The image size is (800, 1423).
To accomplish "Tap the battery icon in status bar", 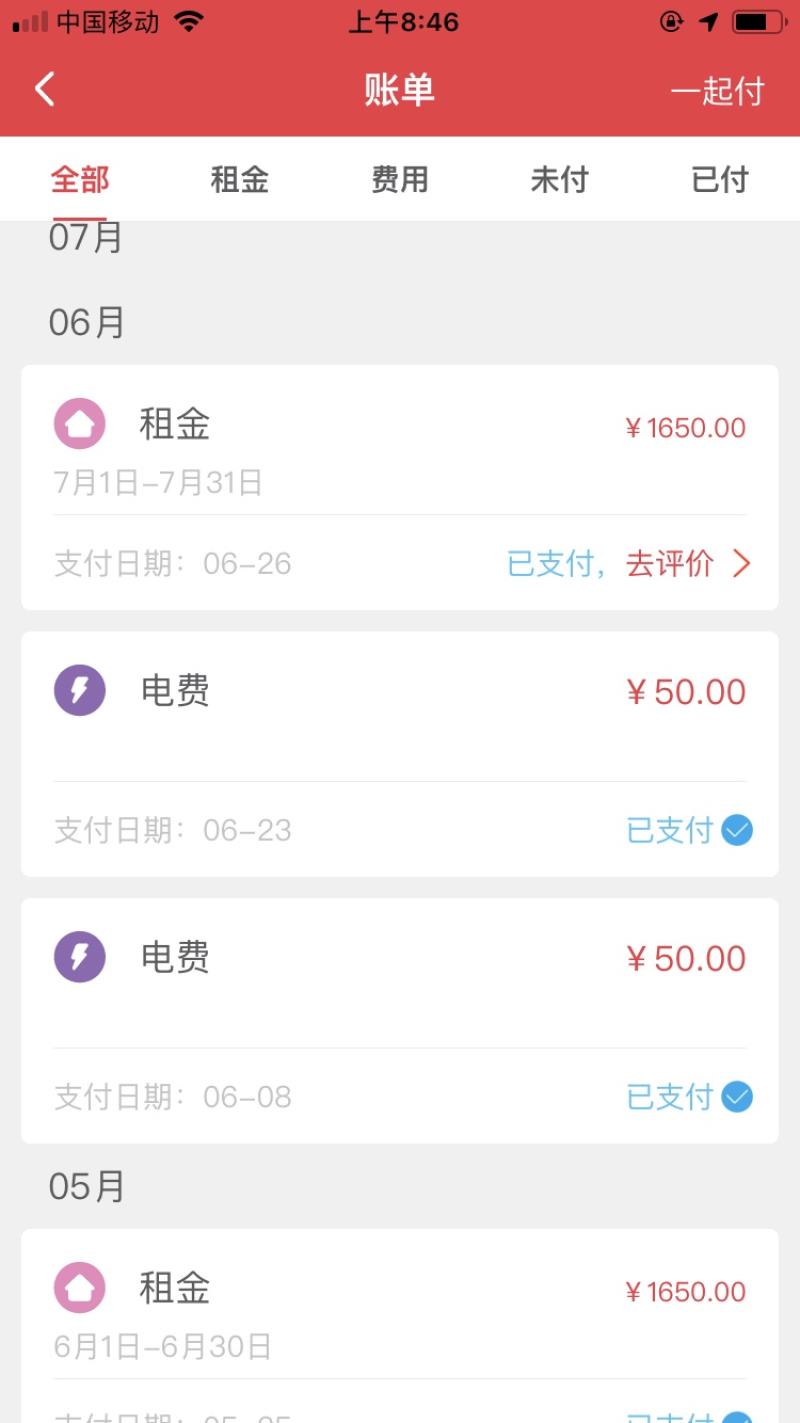I will pyautogui.click(x=758, y=22).
